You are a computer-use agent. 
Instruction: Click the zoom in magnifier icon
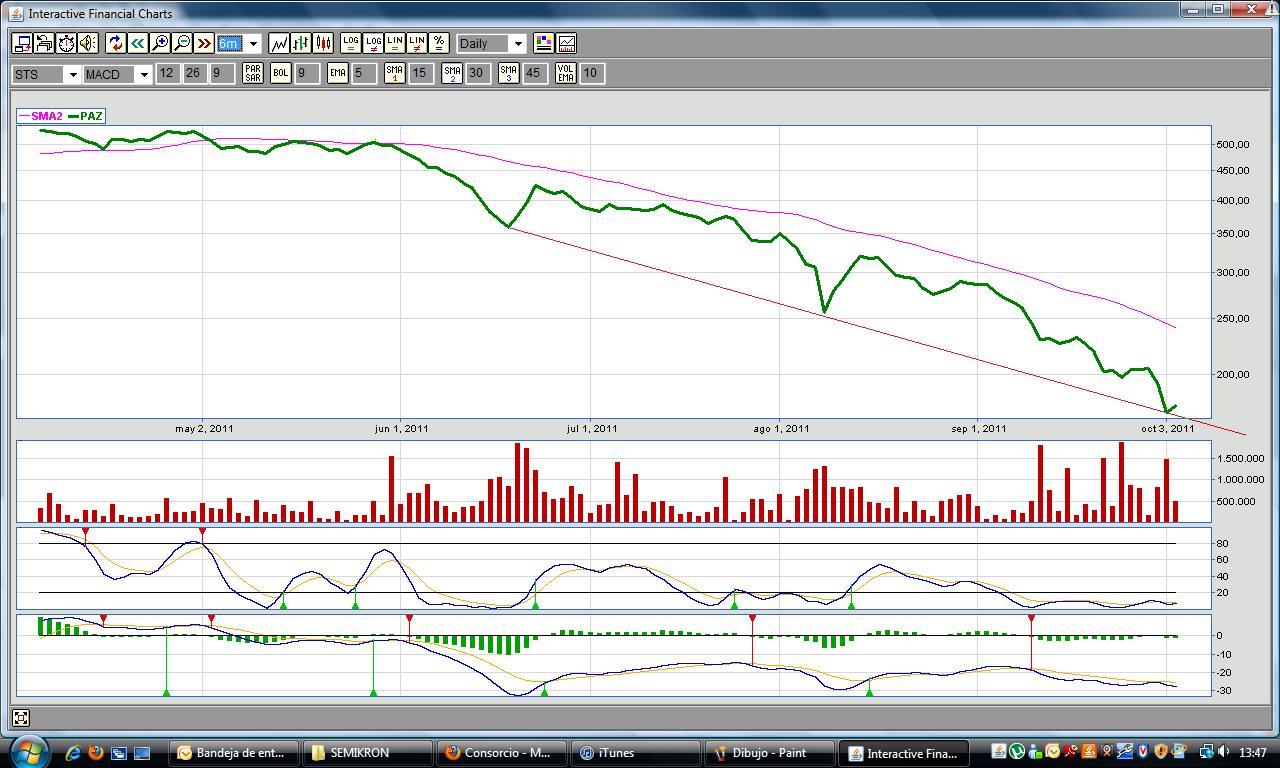[x=160, y=43]
